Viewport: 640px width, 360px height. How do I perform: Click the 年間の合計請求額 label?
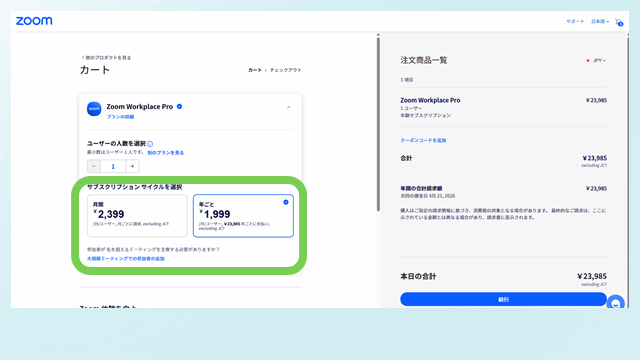421,188
